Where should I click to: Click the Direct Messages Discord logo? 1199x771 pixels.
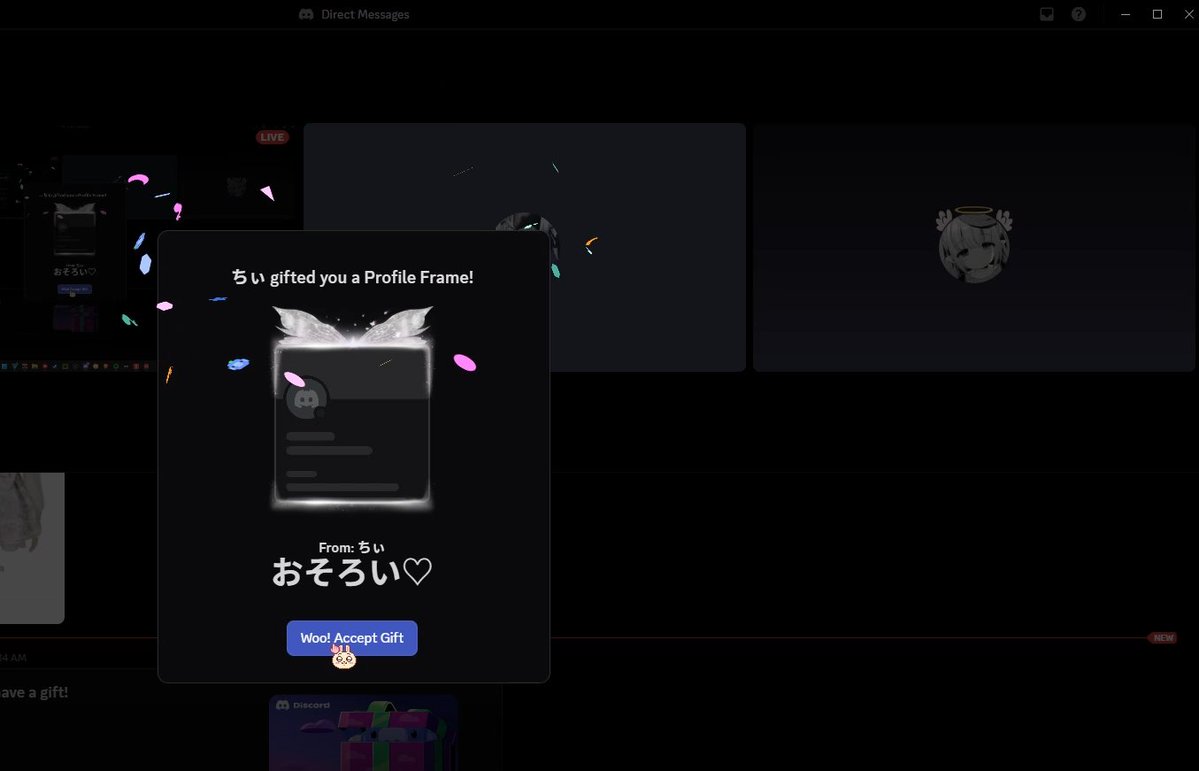tap(306, 15)
